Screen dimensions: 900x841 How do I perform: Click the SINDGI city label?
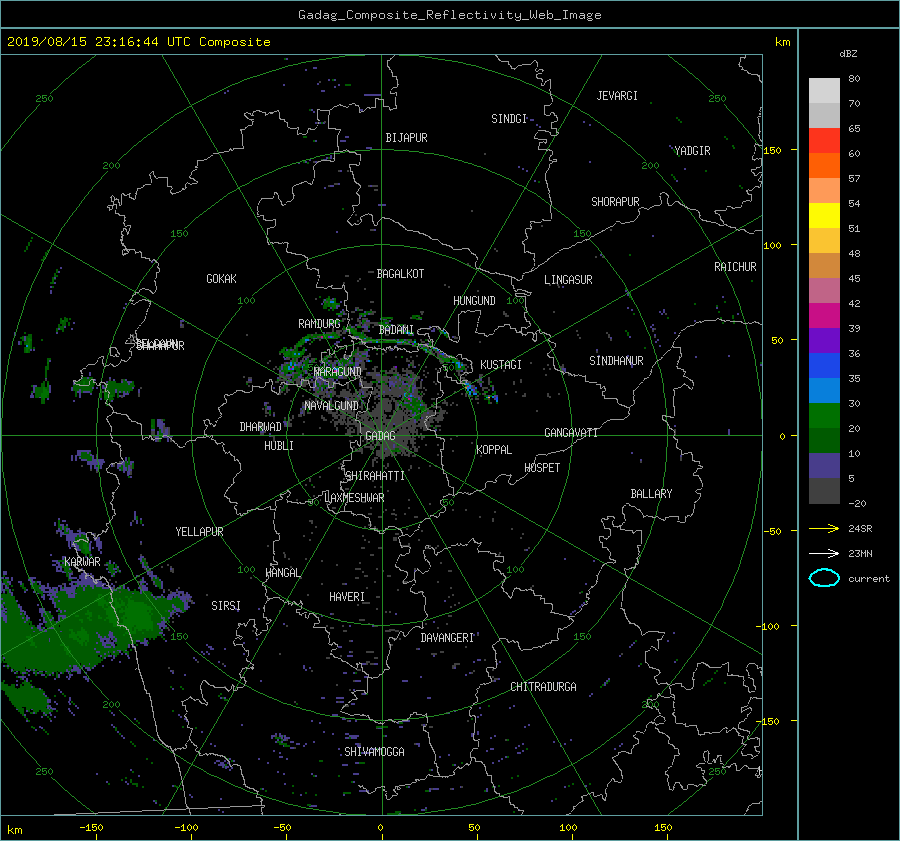click(x=509, y=119)
